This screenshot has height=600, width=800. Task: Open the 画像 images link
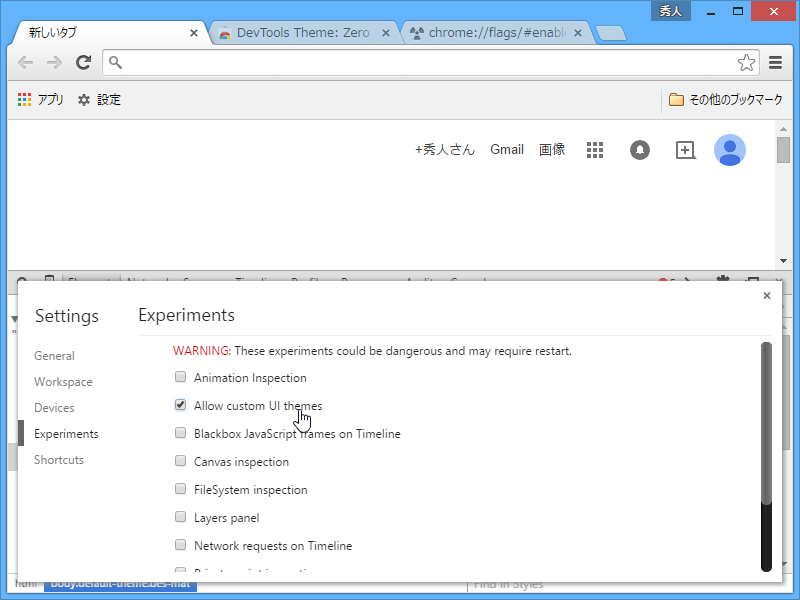pos(552,149)
